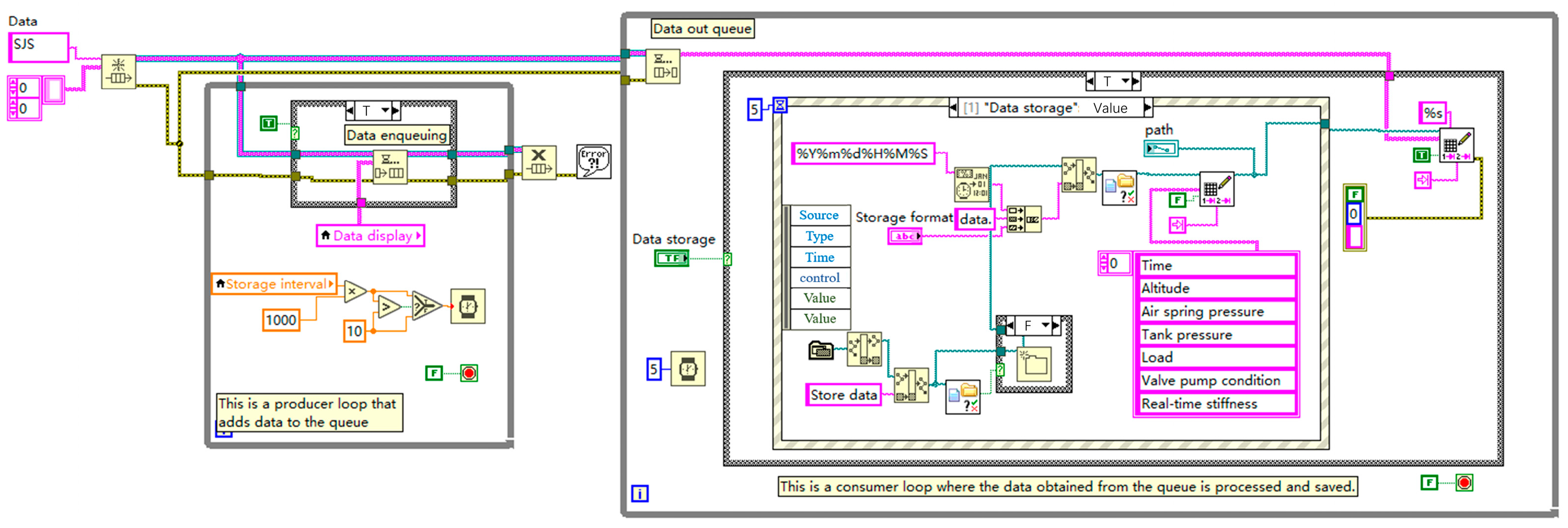The width and height of the screenshot is (1568, 528).
Task: Click the Source event data node
Action: tap(819, 215)
